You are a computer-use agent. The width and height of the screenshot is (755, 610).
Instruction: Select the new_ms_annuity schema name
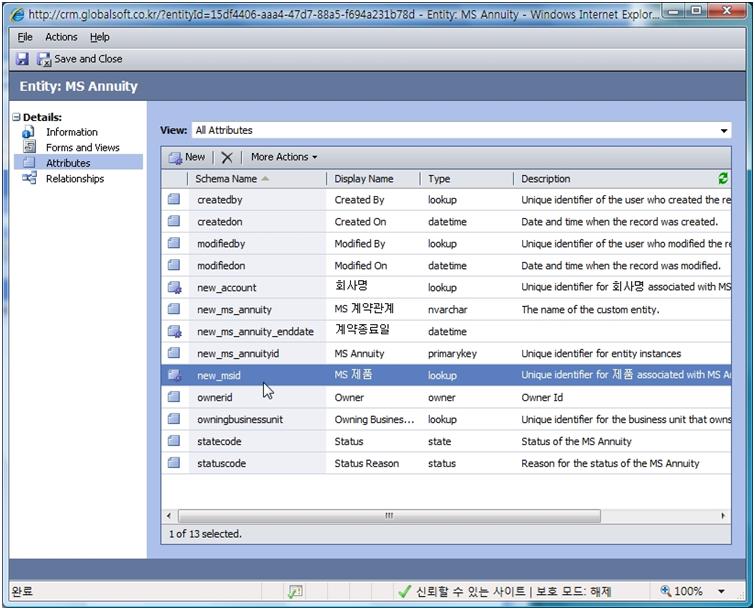point(234,310)
